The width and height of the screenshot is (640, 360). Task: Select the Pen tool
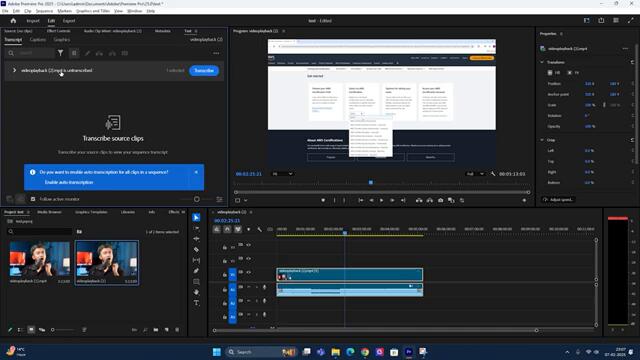click(x=196, y=271)
